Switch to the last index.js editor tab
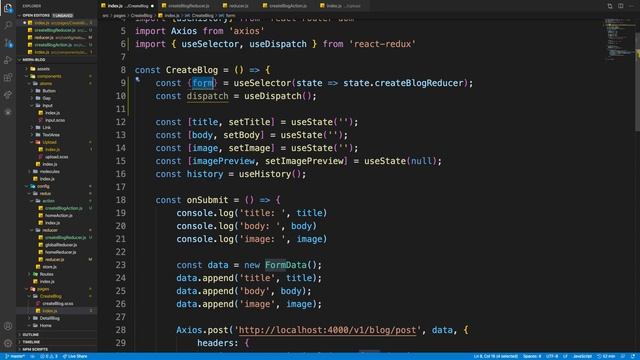Image resolution: width=640 pixels, height=360 pixels. (341, 6)
